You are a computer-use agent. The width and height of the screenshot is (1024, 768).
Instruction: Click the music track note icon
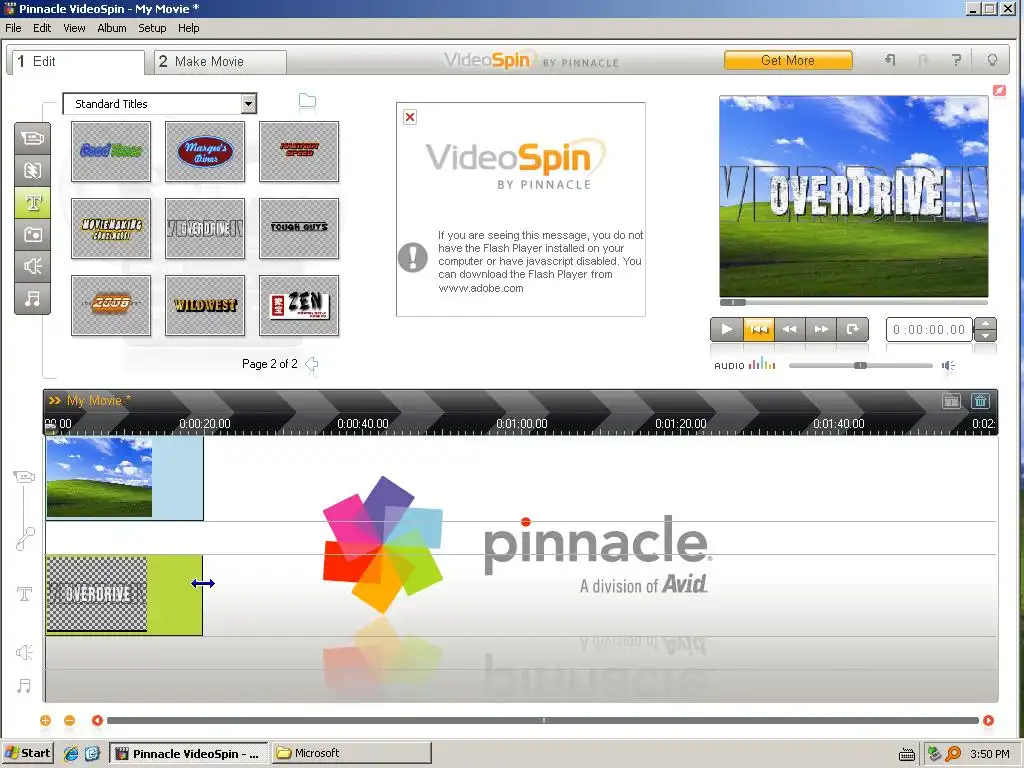tap(24, 686)
